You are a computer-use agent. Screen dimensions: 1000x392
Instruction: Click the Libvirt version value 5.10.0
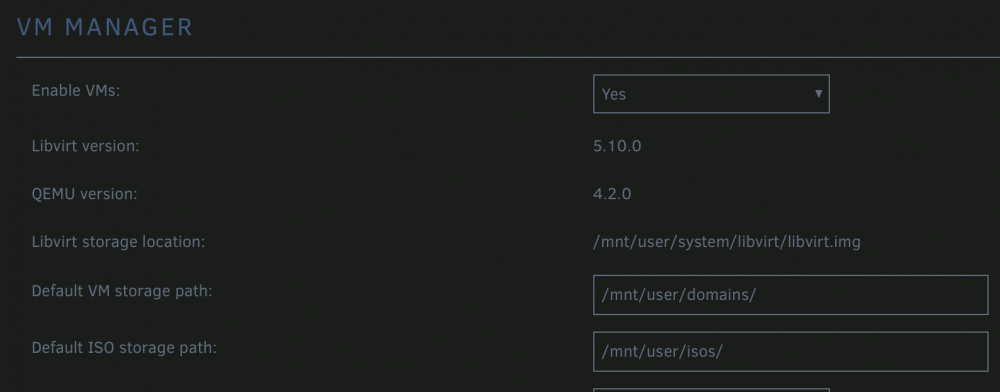(x=617, y=147)
